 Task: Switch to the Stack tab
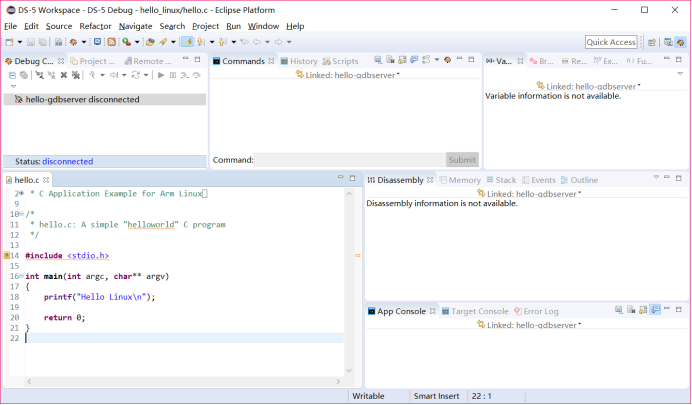tap(501, 180)
